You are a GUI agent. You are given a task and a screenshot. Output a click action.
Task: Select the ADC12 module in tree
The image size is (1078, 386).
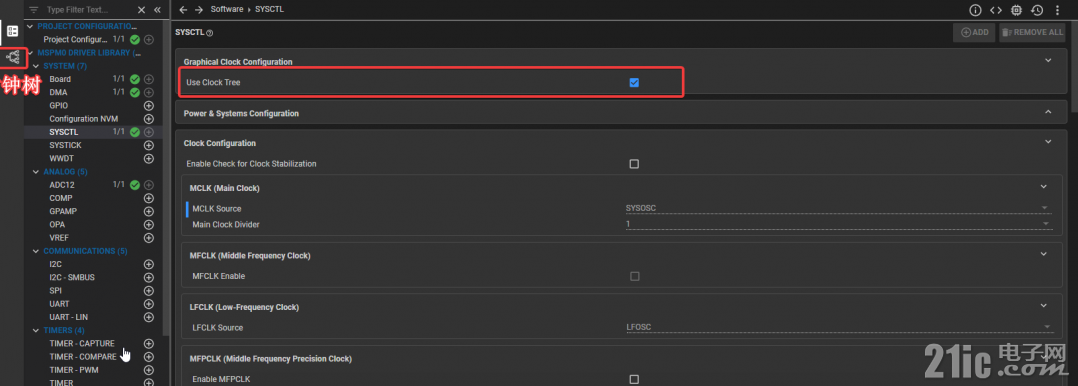pyautogui.click(x=61, y=185)
